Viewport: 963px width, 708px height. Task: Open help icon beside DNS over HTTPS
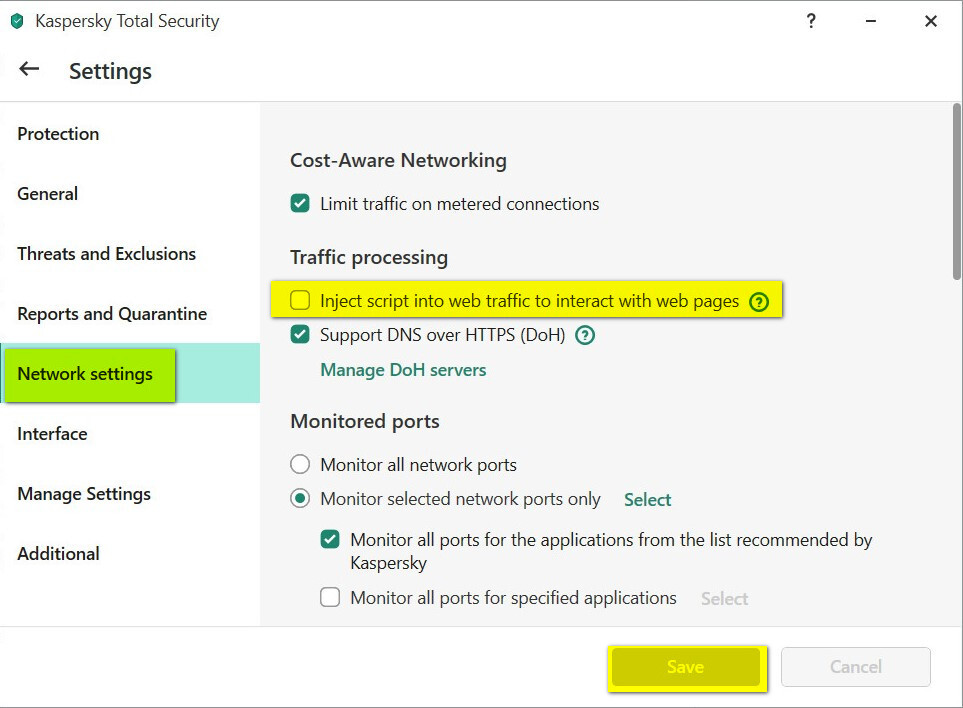tap(585, 335)
